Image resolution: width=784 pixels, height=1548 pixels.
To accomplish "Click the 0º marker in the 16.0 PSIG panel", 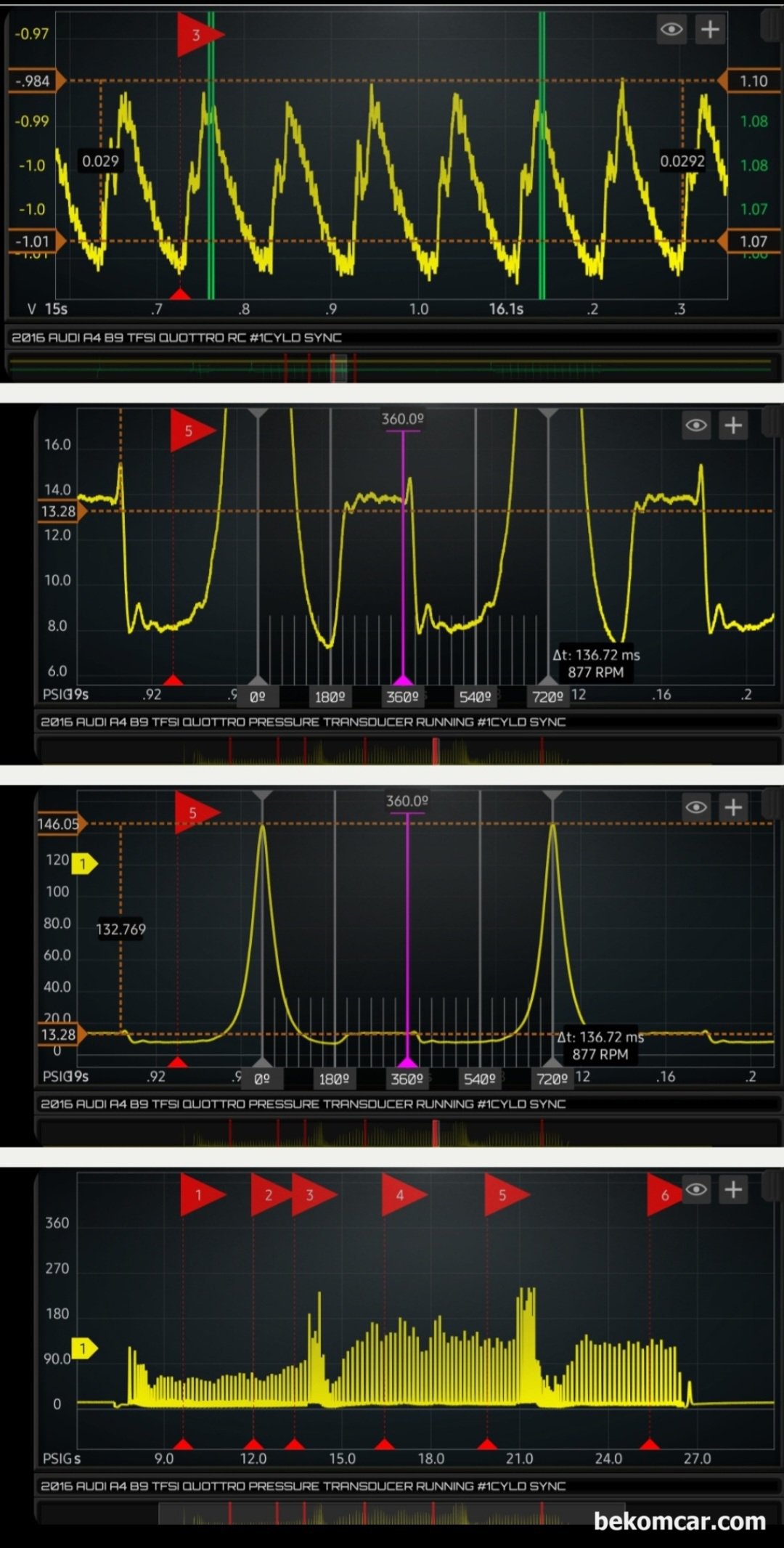I will (x=258, y=696).
